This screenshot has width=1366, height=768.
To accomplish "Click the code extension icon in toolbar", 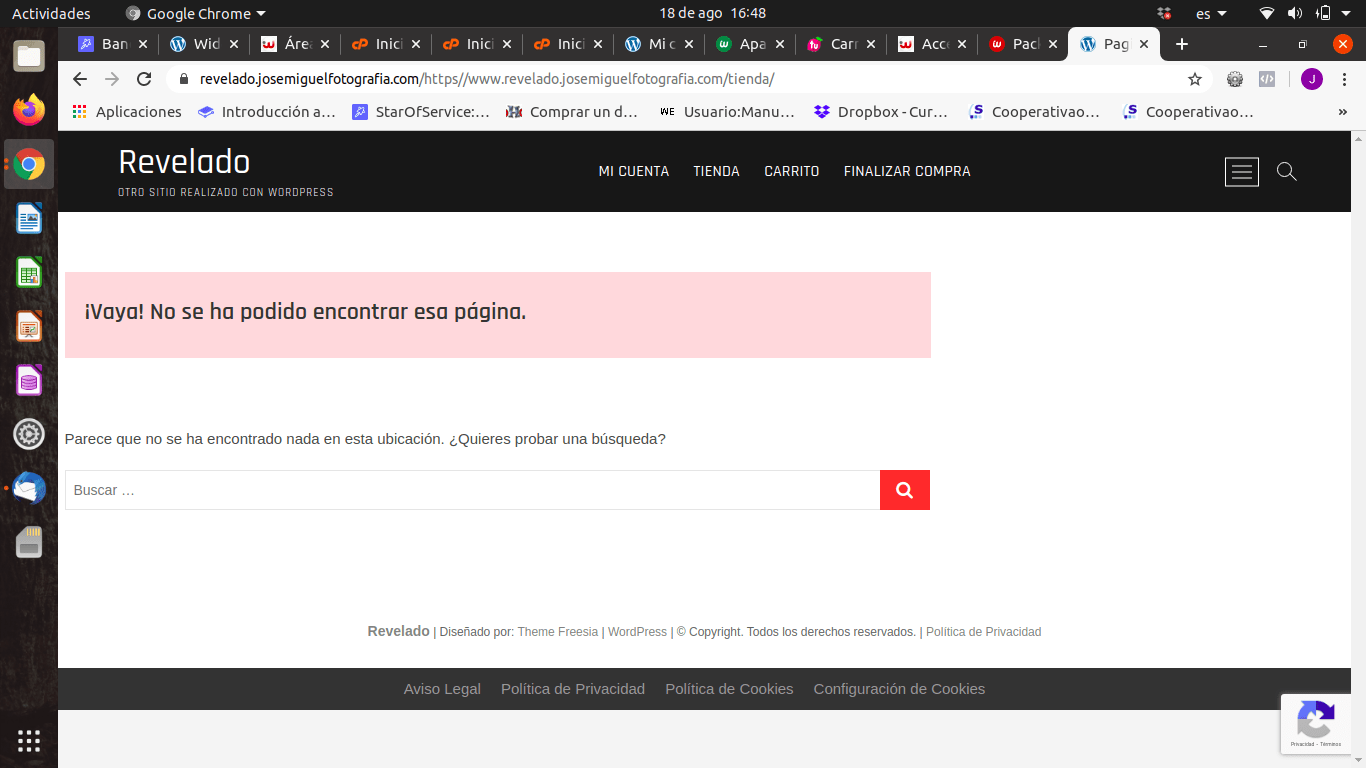I will 1267,79.
